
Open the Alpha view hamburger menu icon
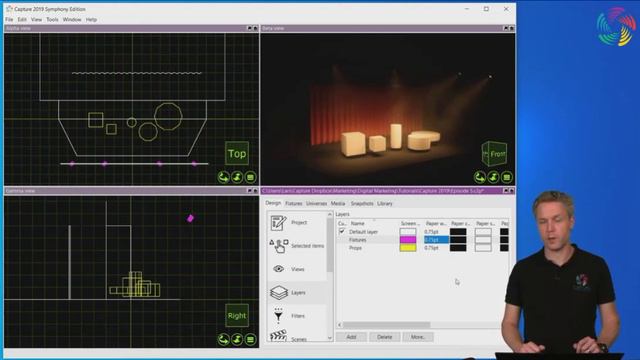[x=251, y=177]
